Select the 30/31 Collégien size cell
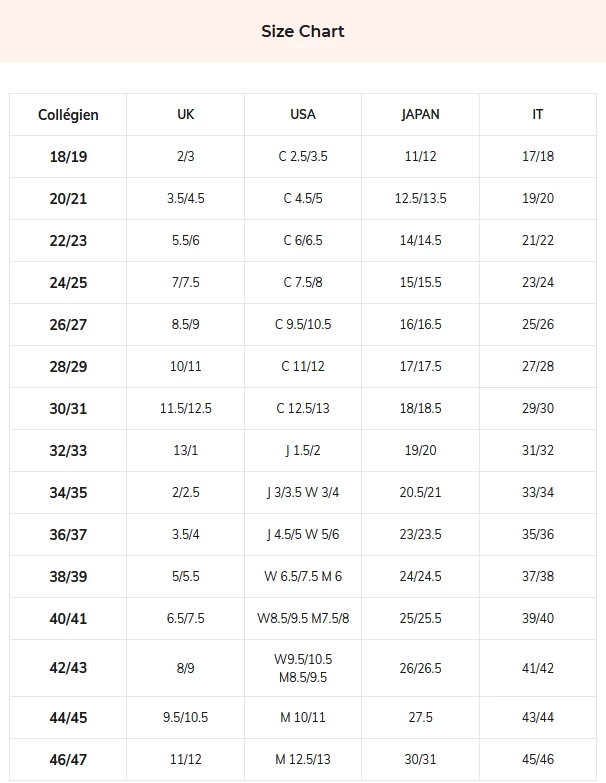 click(x=68, y=409)
